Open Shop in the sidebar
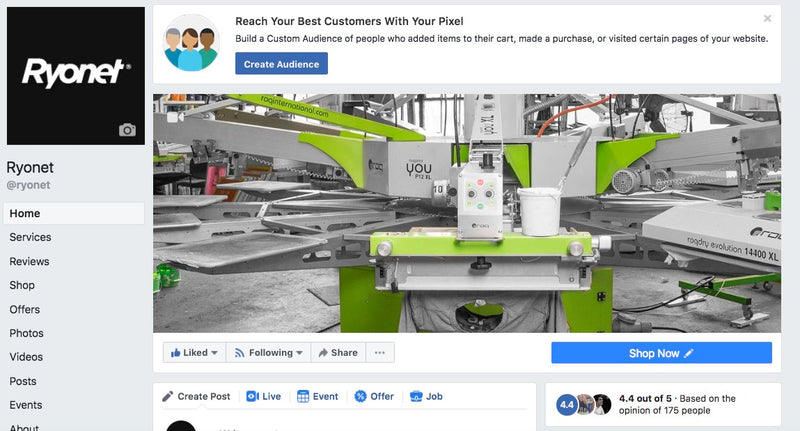The width and height of the screenshot is (800, 431). (x=22, y=285)
